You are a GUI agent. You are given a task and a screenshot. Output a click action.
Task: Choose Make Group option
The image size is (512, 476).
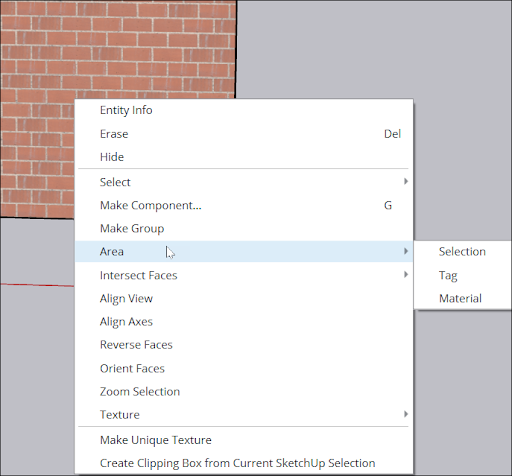click(244, 228)
